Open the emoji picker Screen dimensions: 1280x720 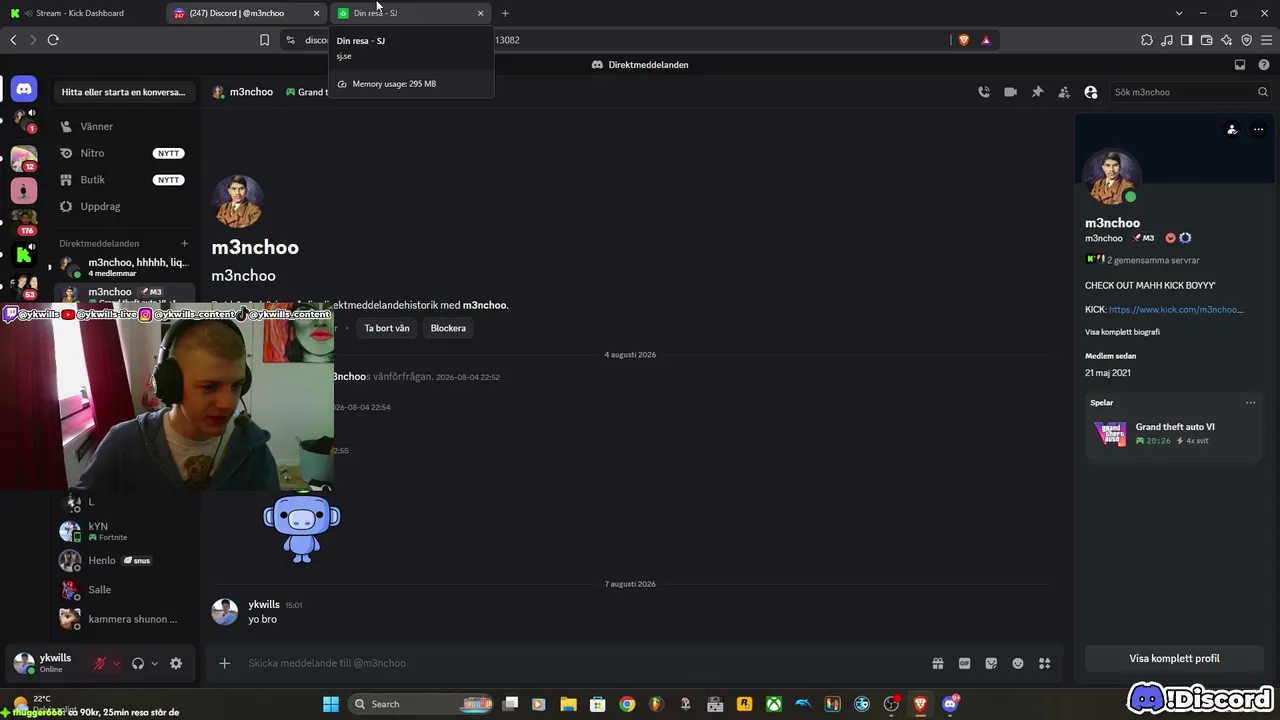pyautogui.click(x=1018, y=663)
